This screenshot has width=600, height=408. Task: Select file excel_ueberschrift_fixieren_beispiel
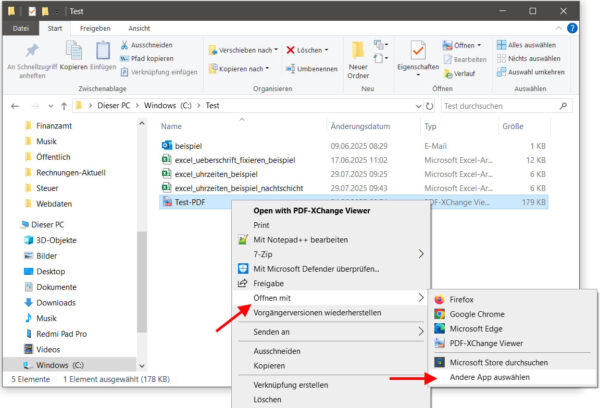coord(235,160)
